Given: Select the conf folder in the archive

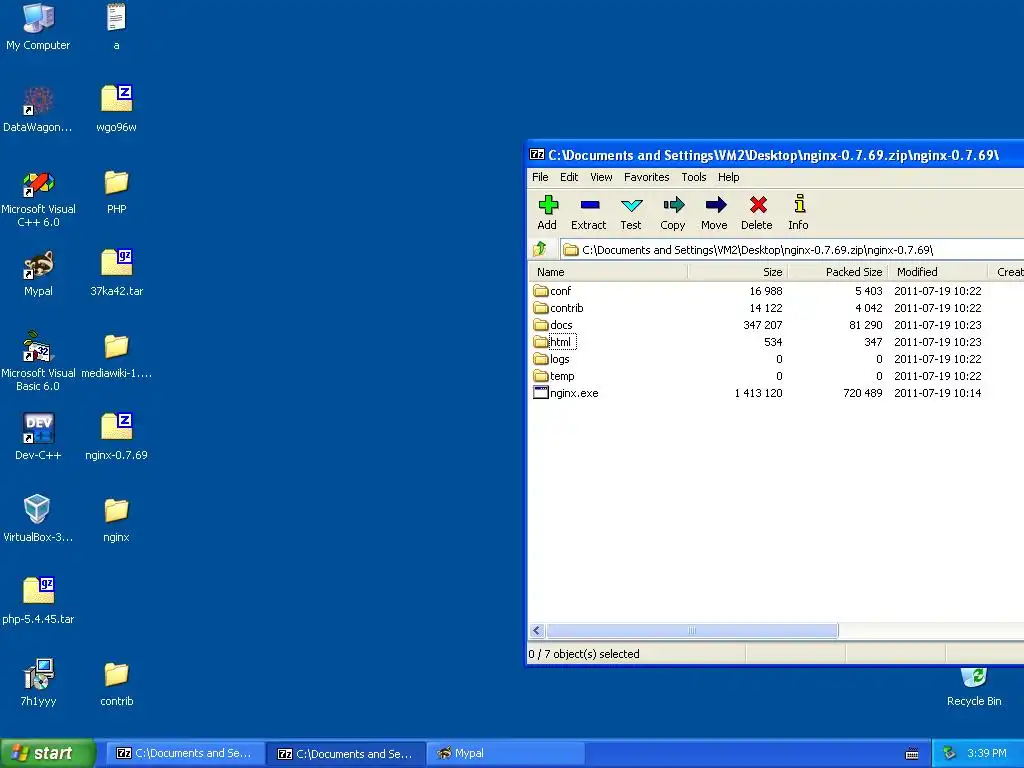Looking at the screenshot, I should (552, 291).
